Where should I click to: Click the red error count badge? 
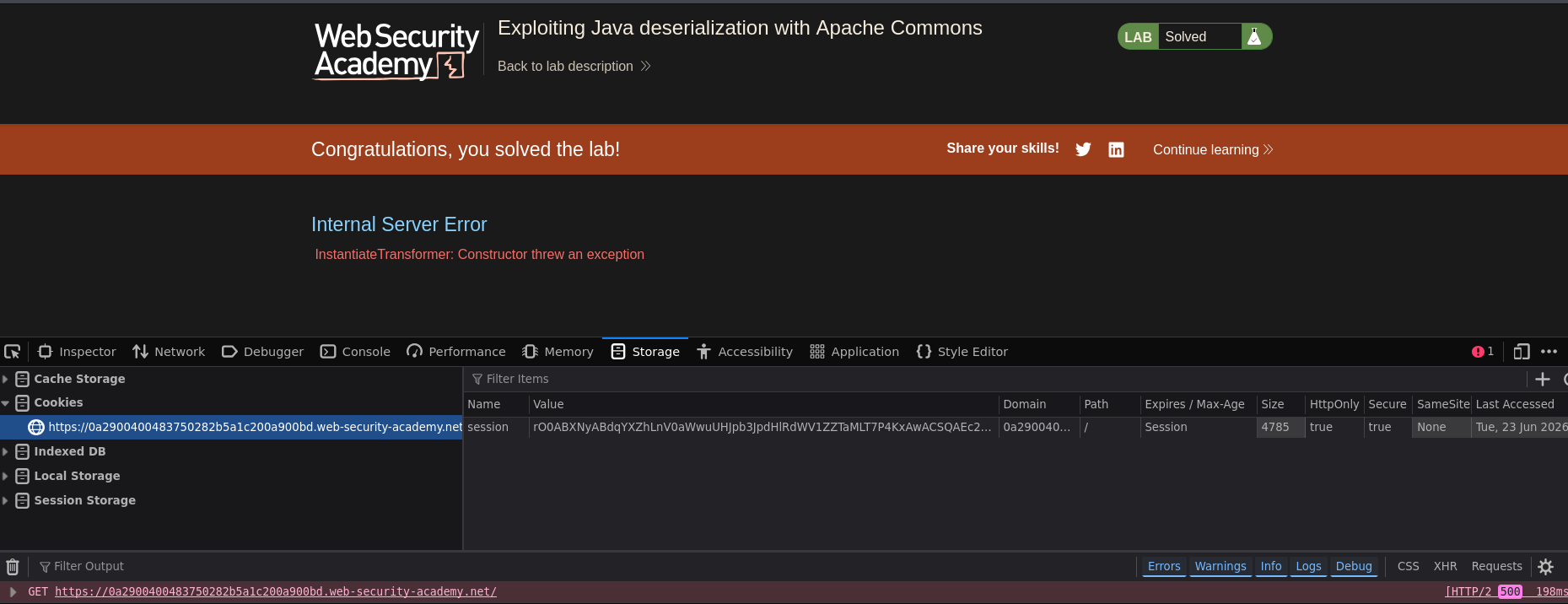[x=1483, y=352]
